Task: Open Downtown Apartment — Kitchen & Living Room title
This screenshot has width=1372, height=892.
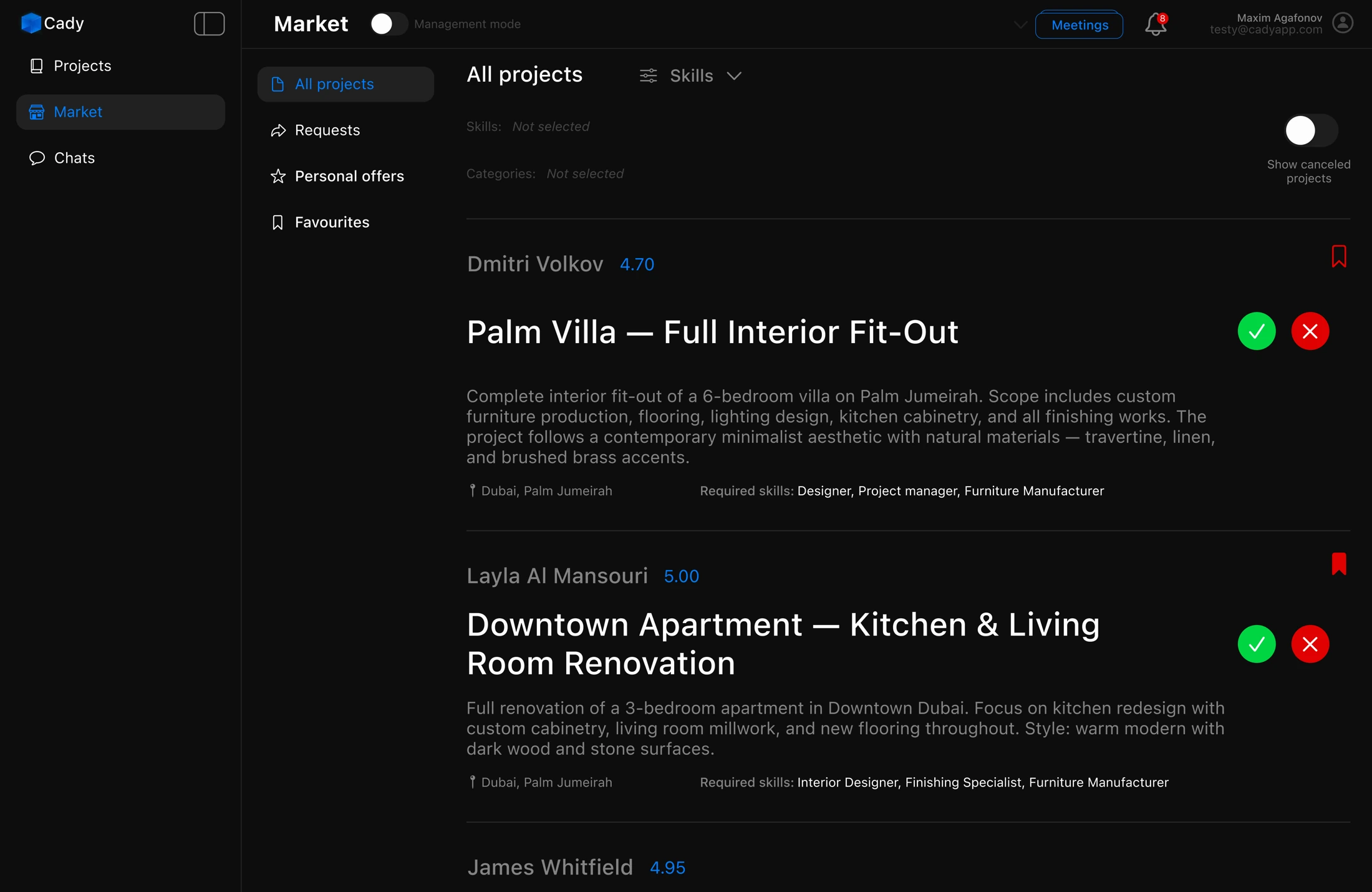Action: coord(783,644)
